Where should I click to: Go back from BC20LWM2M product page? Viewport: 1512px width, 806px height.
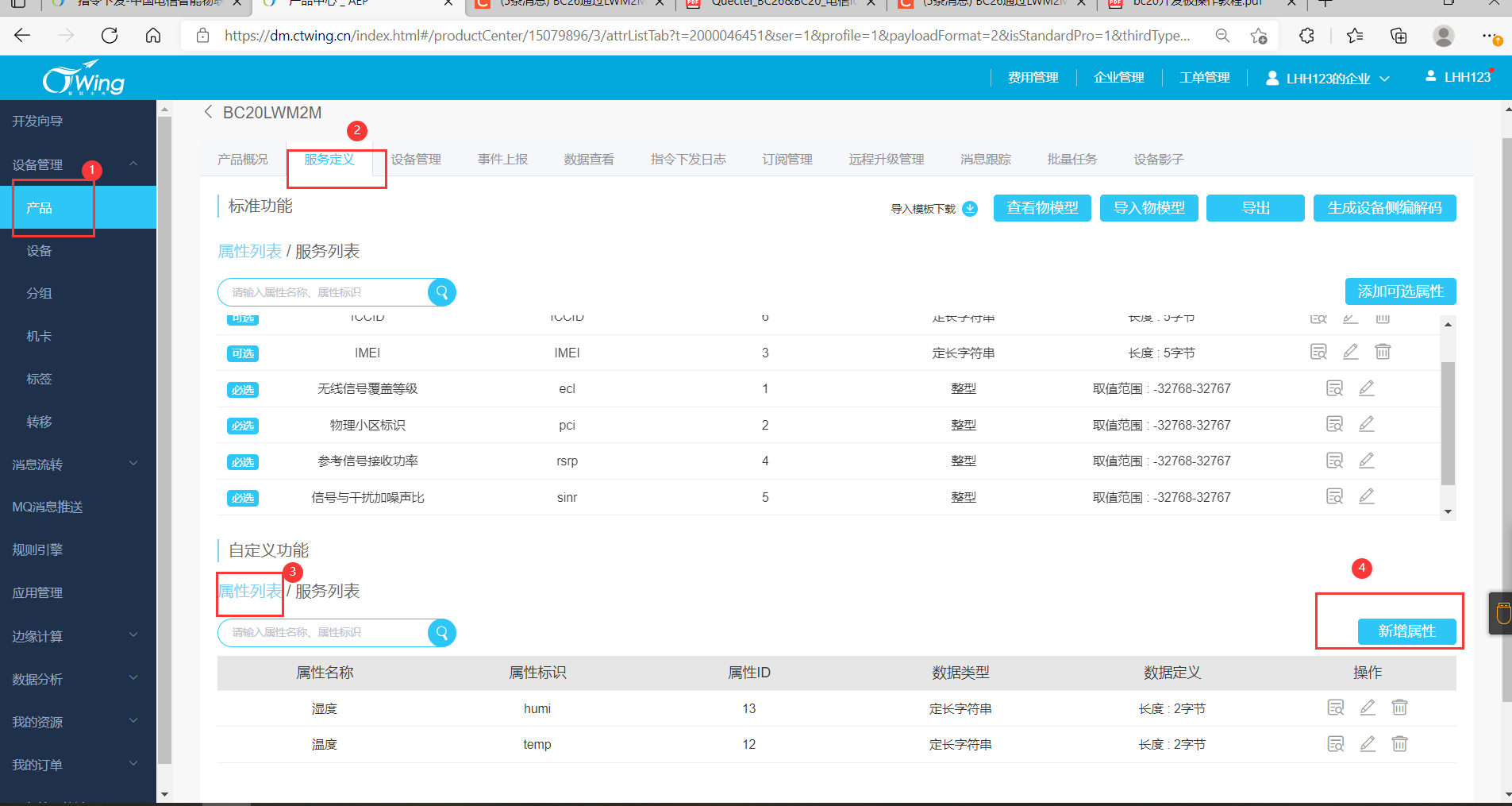pos(208,112)
